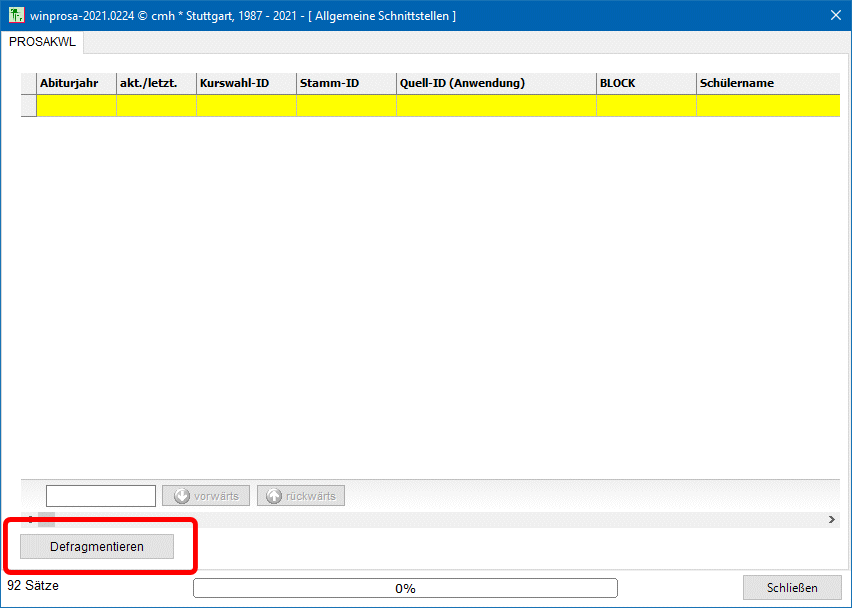This screenshot has height=608, width=852.
Task: Switch to the PROSAKWL tab
Action: pos(42,42)
